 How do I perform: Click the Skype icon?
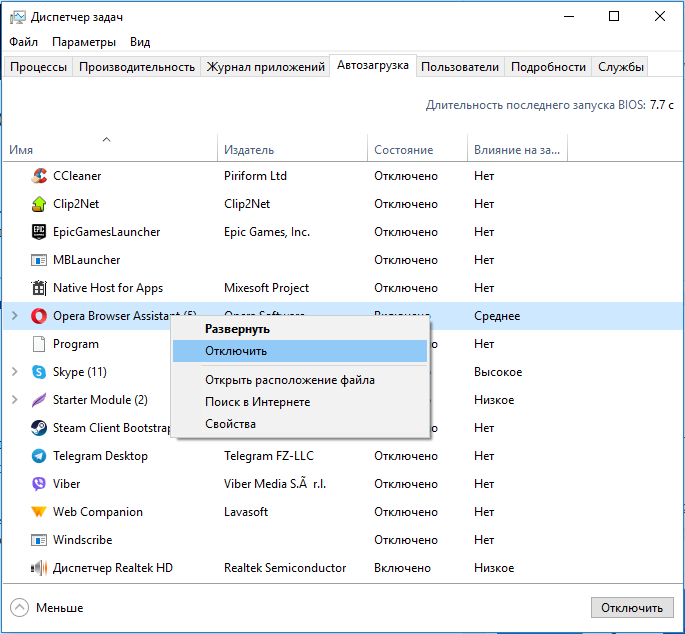[x=39, y=372]
